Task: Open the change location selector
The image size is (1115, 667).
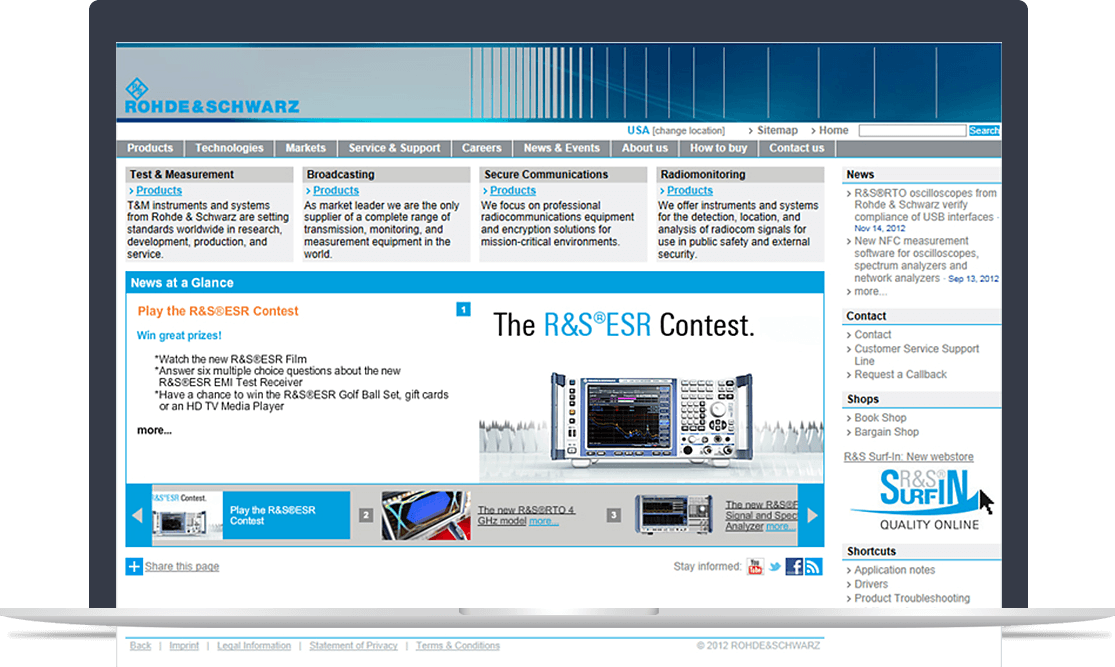Action: point(688,131)
